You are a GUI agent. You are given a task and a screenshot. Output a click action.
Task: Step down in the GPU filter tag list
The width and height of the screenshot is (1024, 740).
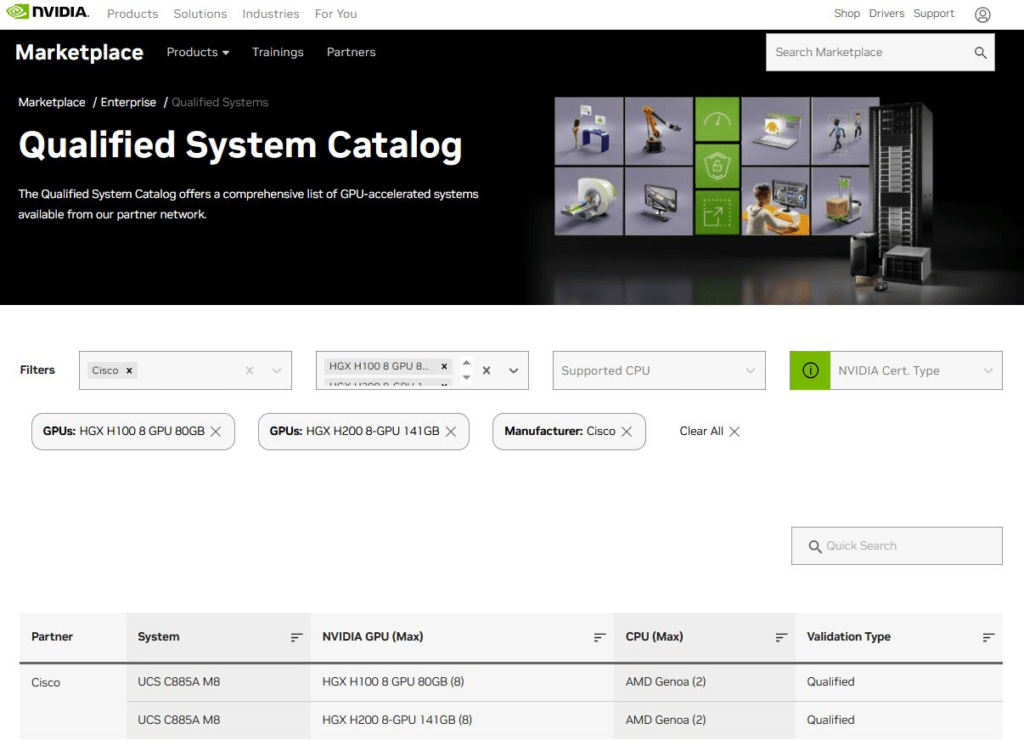466,378
